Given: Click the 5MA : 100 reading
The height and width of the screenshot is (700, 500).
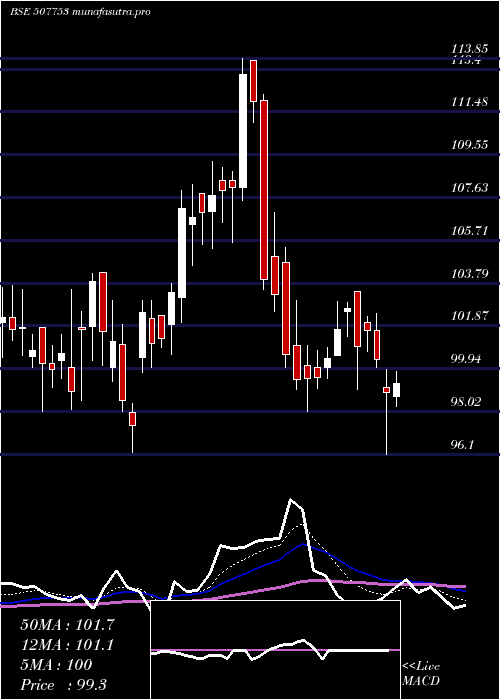Looking at the screenshot, I should [56, 665].
